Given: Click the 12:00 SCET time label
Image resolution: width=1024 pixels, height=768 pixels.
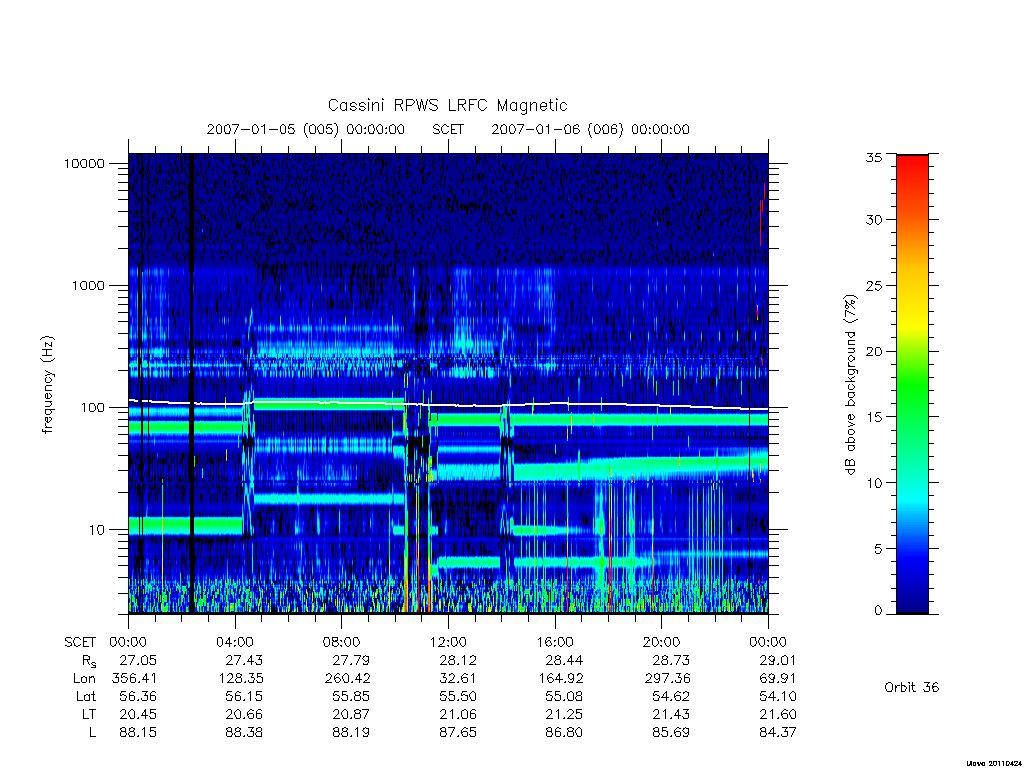Looking at the screenshot, I should tap(448, 643).
